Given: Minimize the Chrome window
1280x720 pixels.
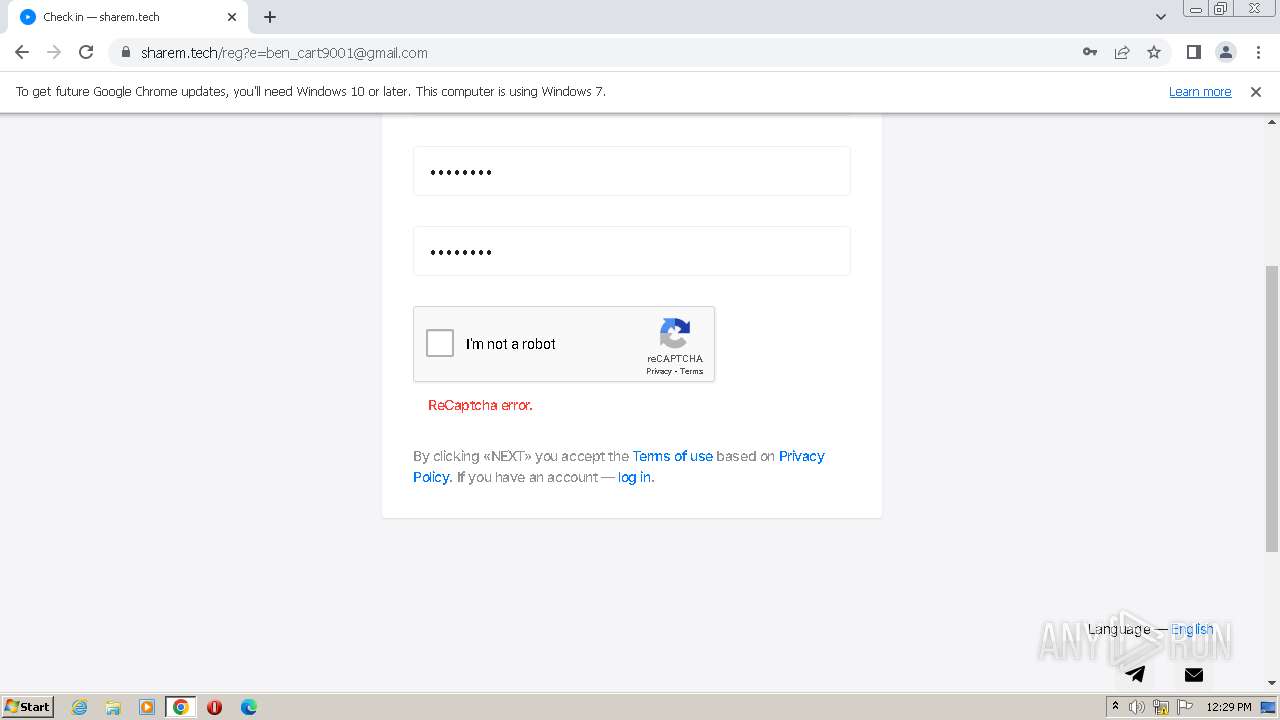Looking at the screenshot, I should 1196,8.
